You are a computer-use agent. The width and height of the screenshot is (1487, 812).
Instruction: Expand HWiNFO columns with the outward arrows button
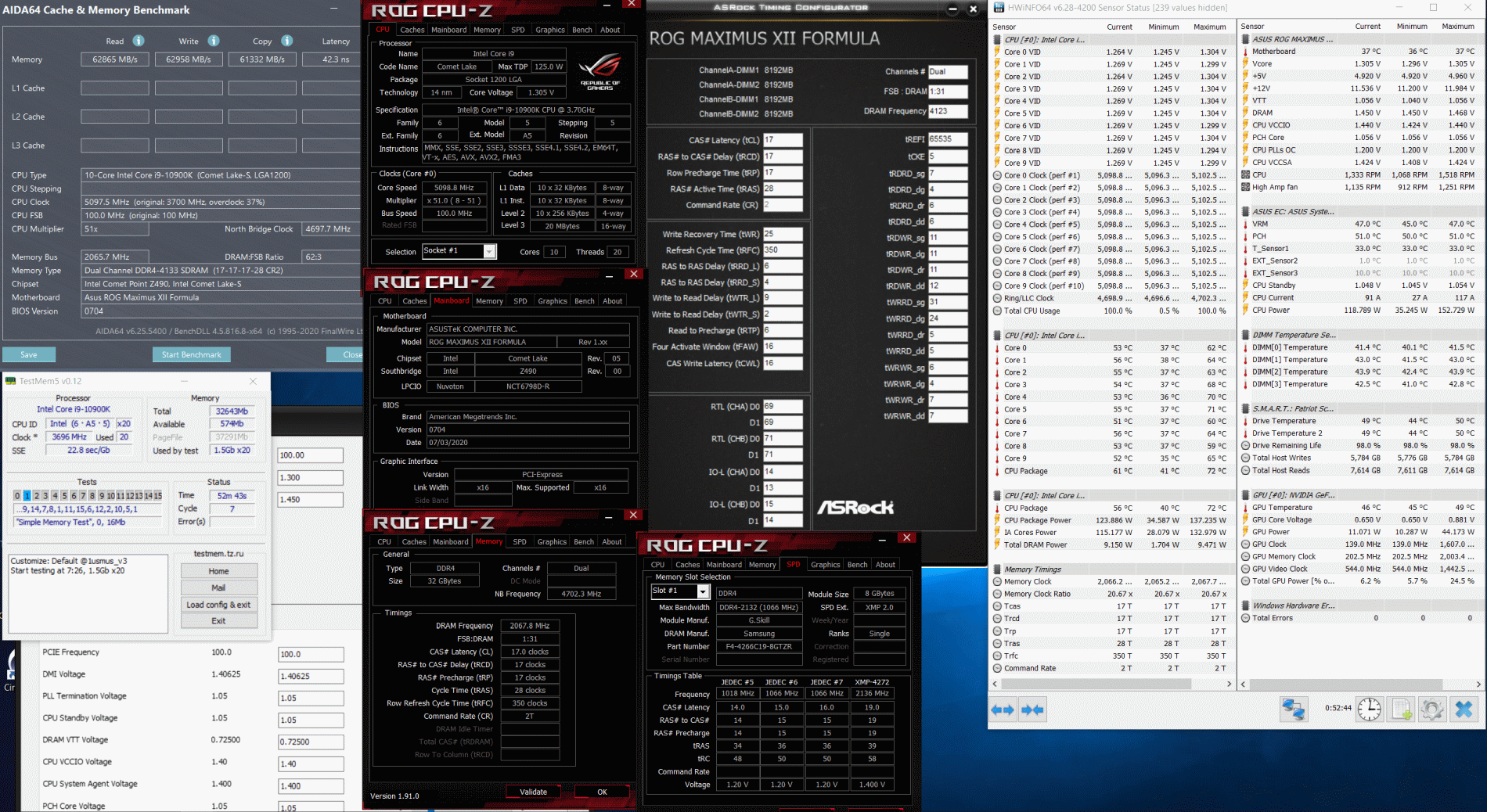pyautogui.click(x=1003, y=710)
